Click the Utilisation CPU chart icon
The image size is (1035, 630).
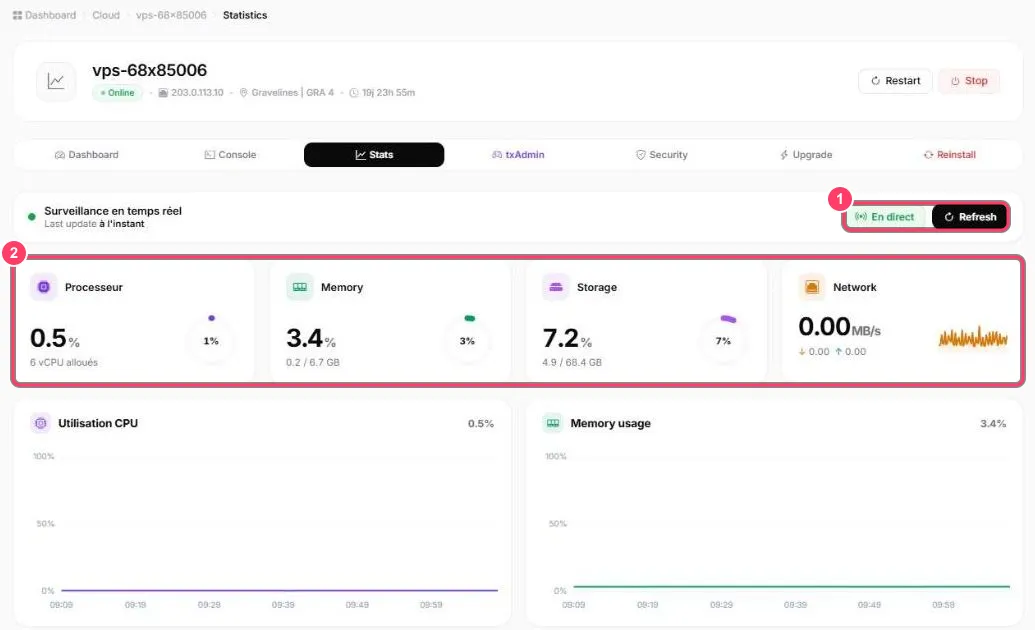click(x=41, y=423)
